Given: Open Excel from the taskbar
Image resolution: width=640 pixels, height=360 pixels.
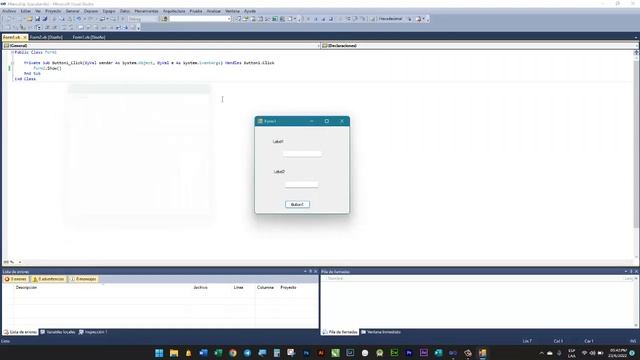Looking at the screenshot, I should point(218,353).
